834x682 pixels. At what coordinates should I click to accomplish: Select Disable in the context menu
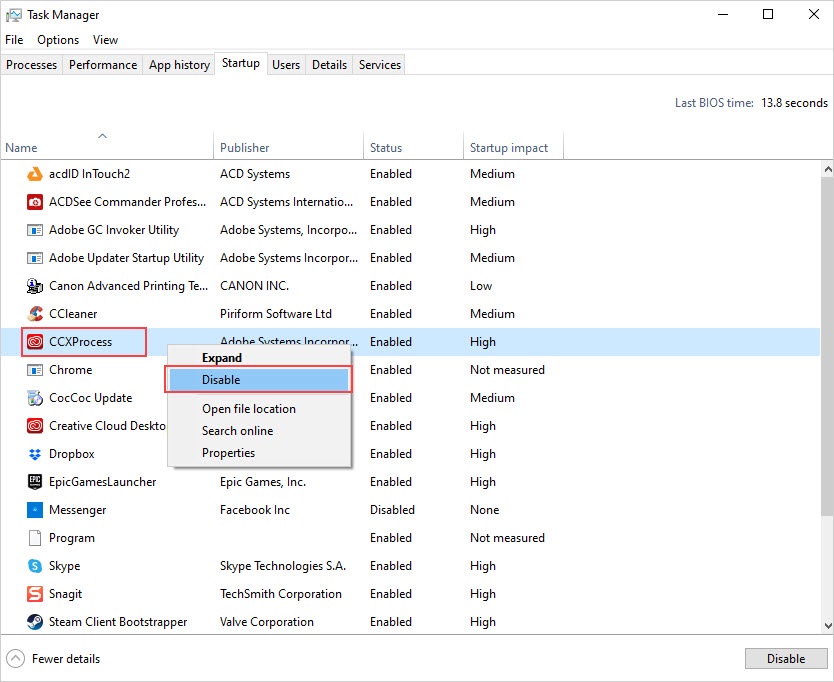tap(221, 380)
